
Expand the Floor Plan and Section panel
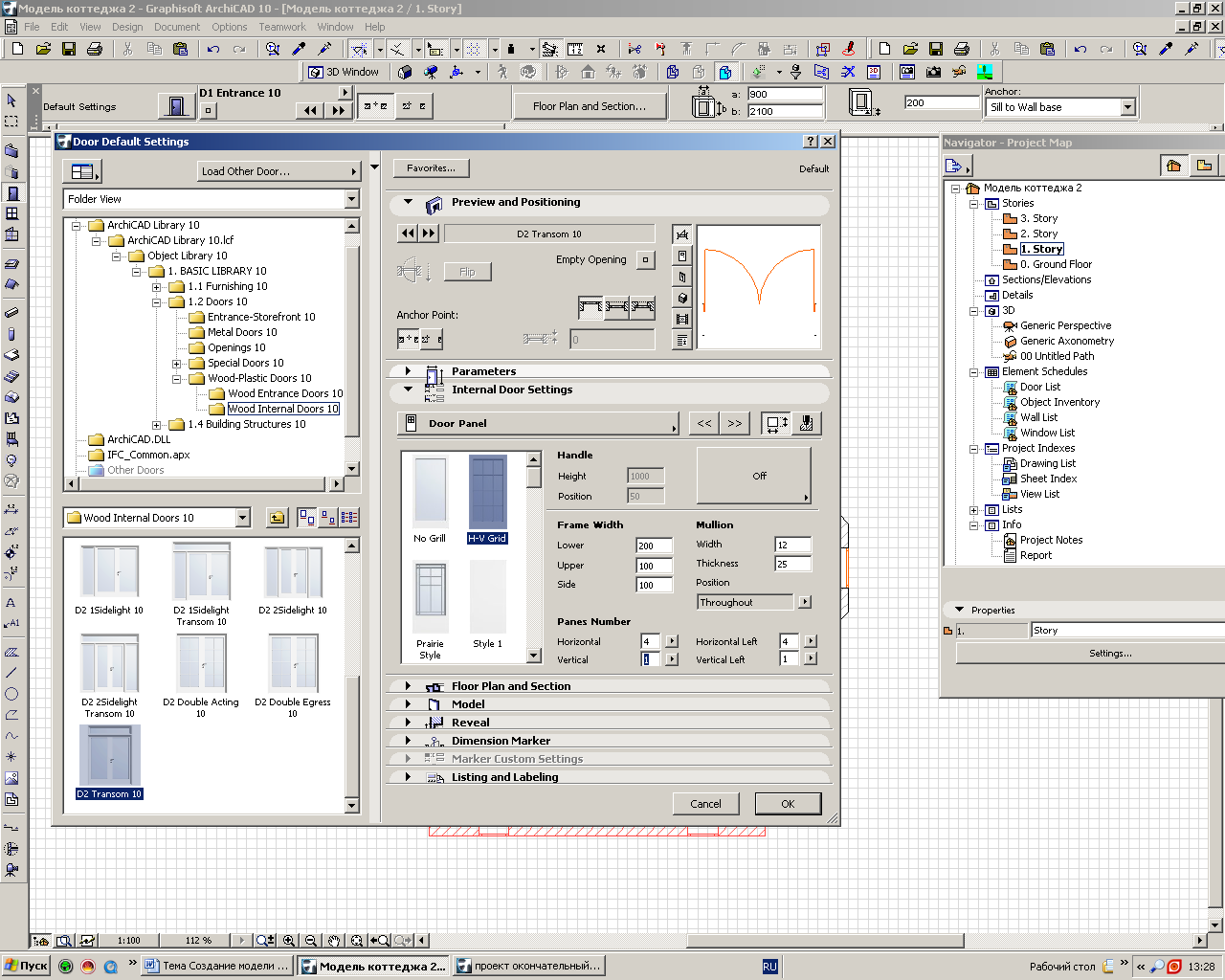coord(409,686)
